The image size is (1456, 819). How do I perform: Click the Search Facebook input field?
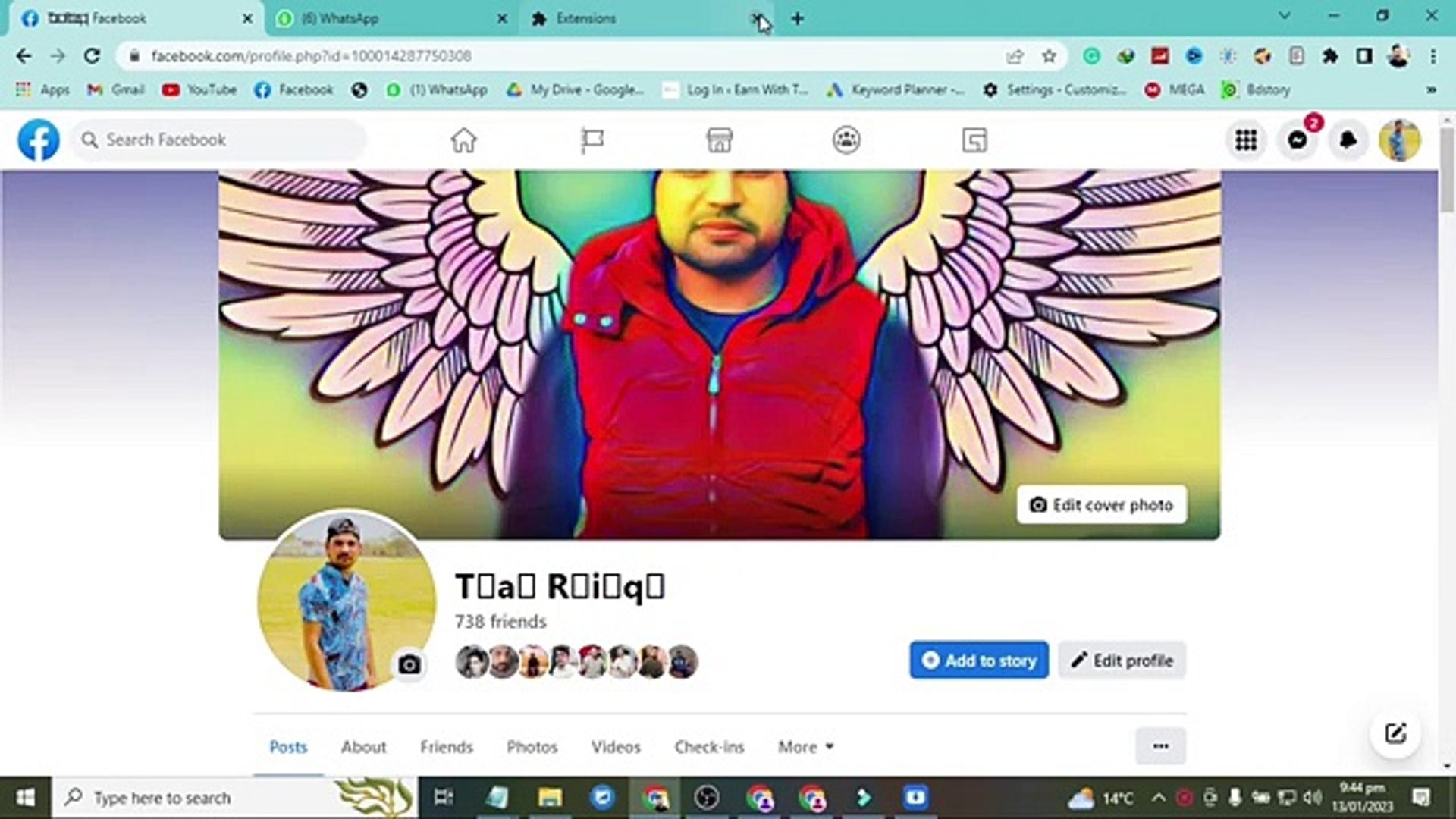coord(216,140)
